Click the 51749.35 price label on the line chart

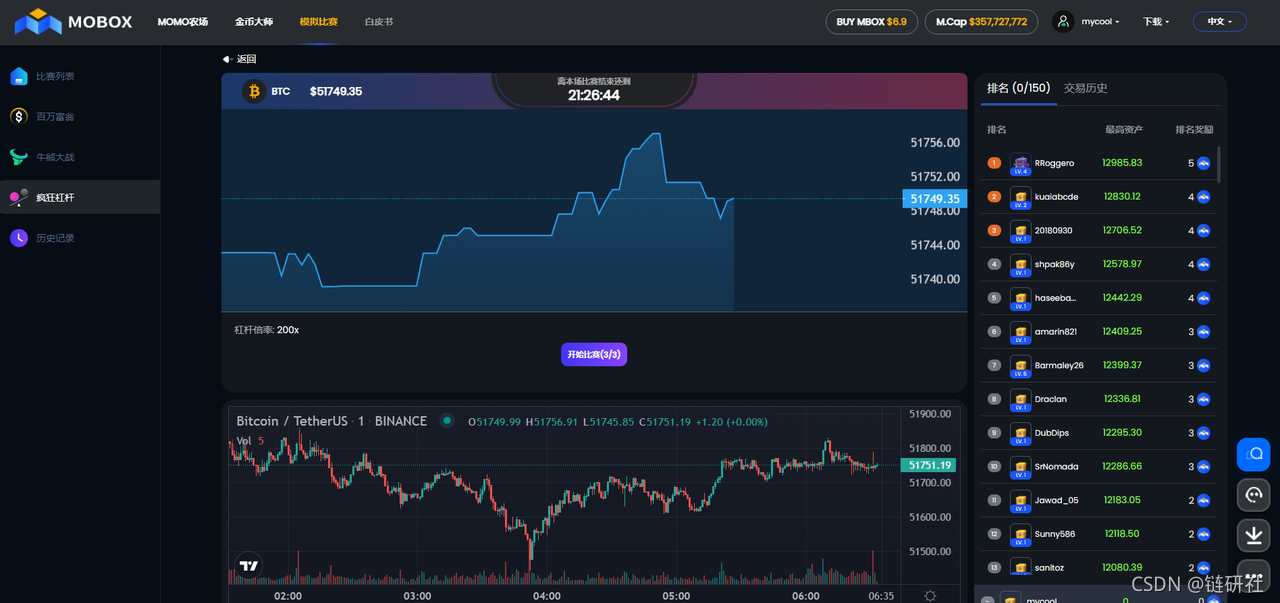pos(934,199)
